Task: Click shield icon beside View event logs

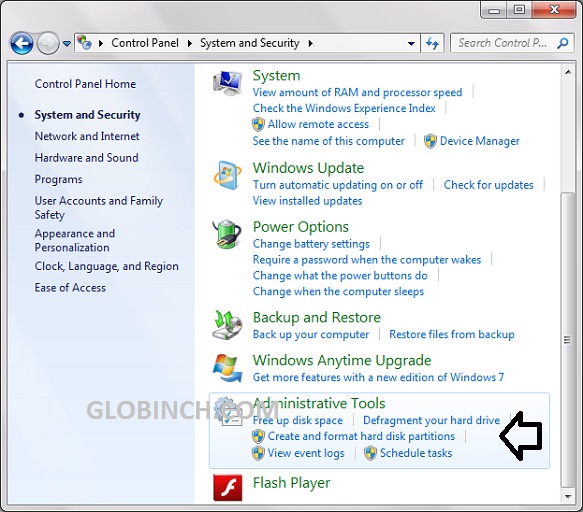Action: point(258,453)
